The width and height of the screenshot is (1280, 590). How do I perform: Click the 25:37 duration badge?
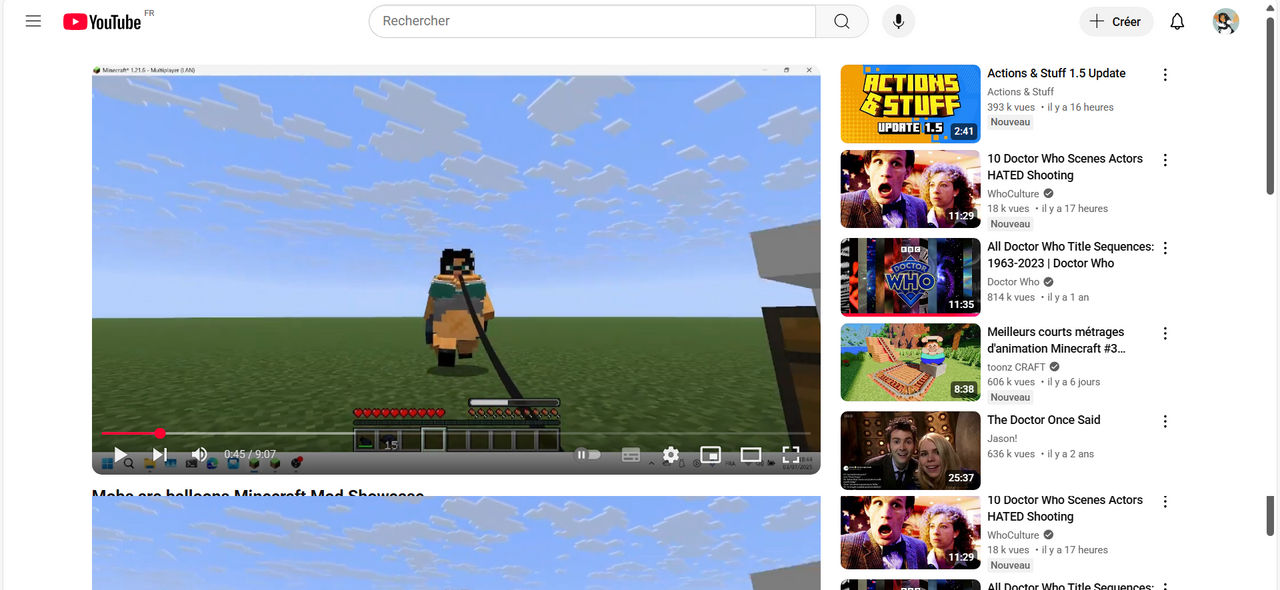[x=961, y=477]
